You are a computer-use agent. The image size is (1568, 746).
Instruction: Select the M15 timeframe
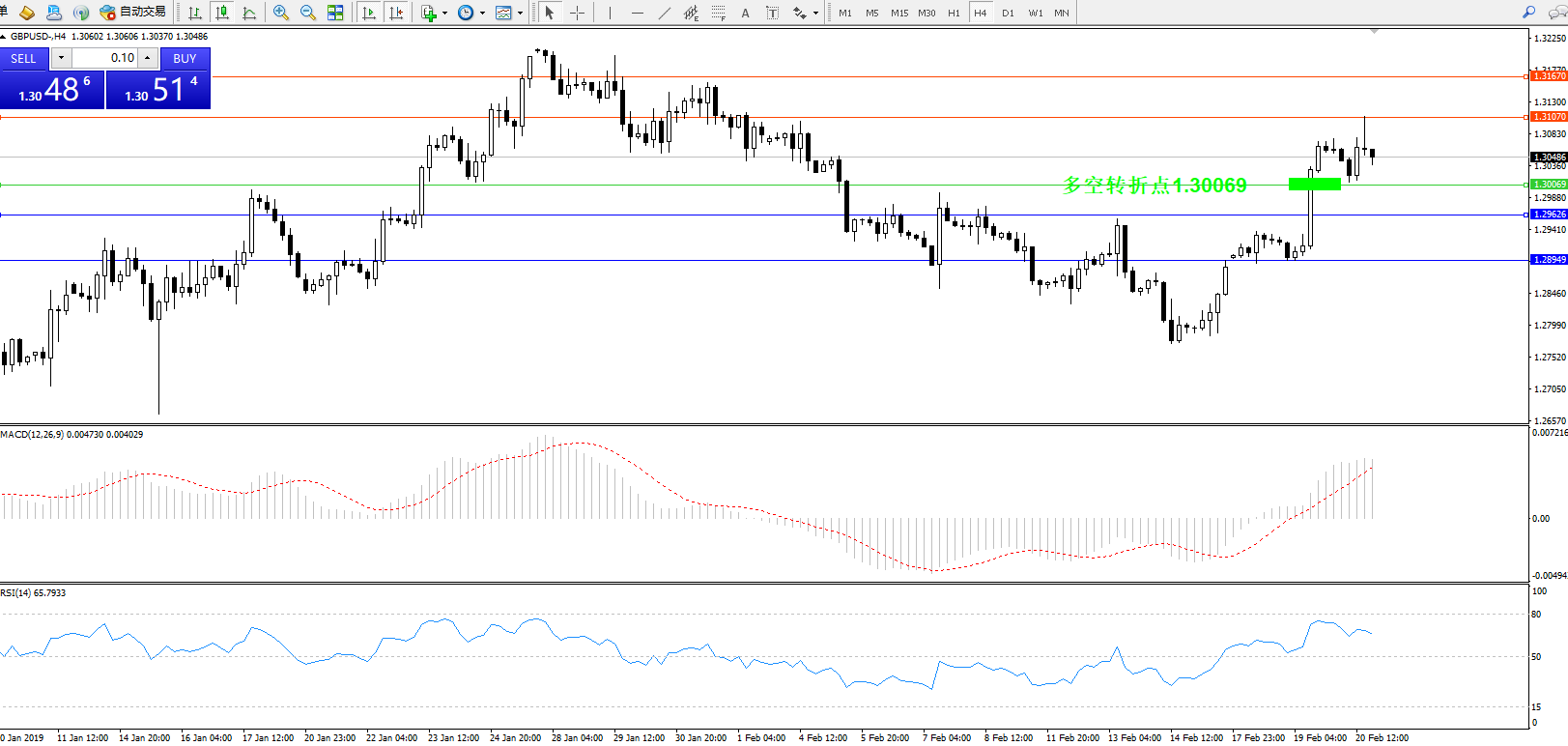tap(899, 13)
